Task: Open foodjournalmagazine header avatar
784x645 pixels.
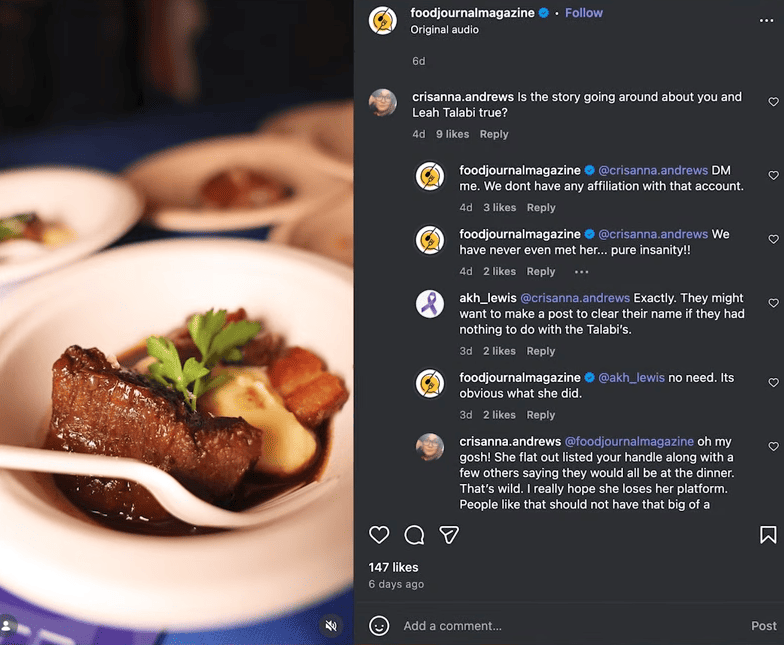Action: pos(383,20)
